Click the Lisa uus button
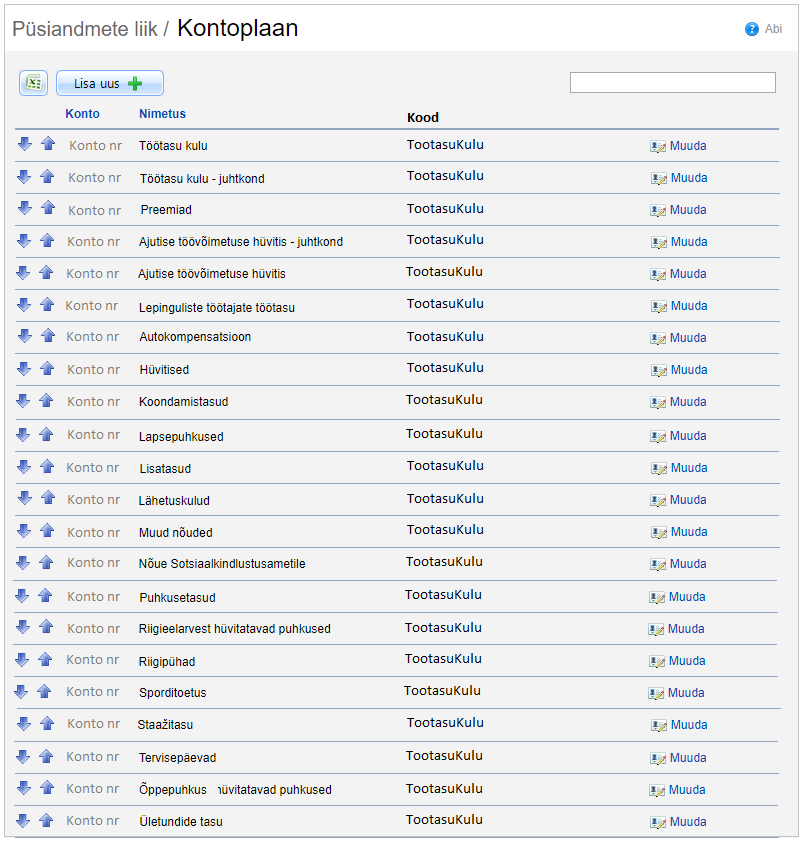The image size is (804, 842). (x=109, y=84)
